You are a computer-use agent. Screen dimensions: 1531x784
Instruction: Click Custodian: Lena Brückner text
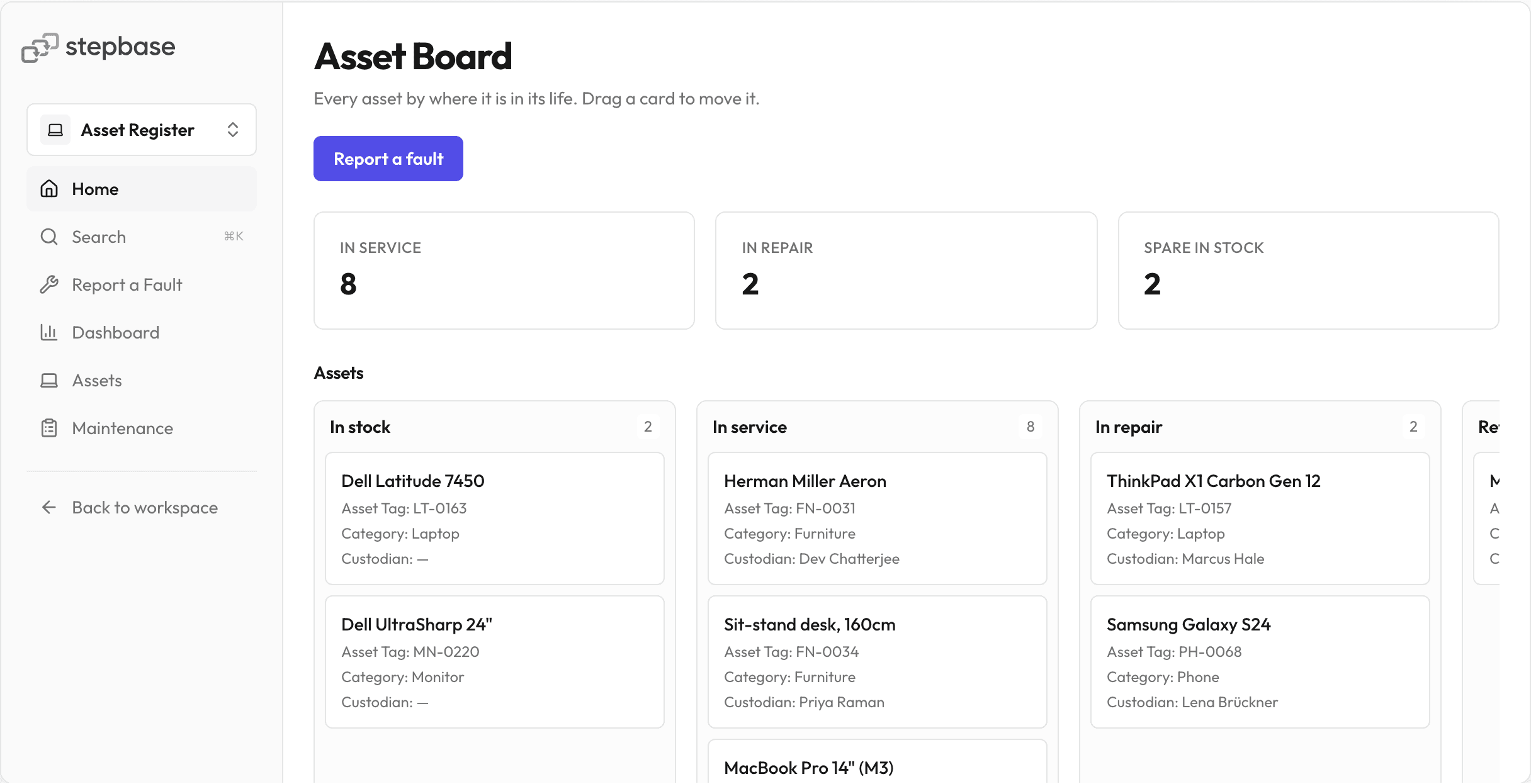point(1192,702)
